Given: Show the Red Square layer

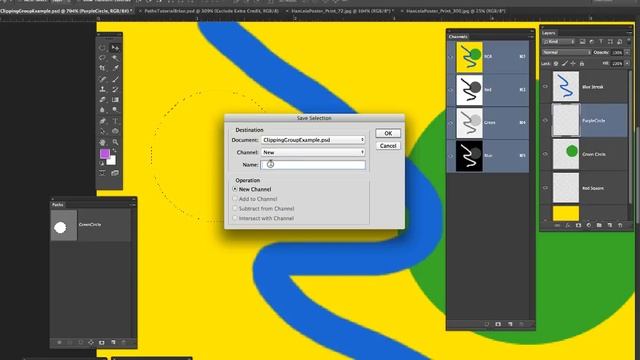Looking at the screenshot, I should point(545,188).
